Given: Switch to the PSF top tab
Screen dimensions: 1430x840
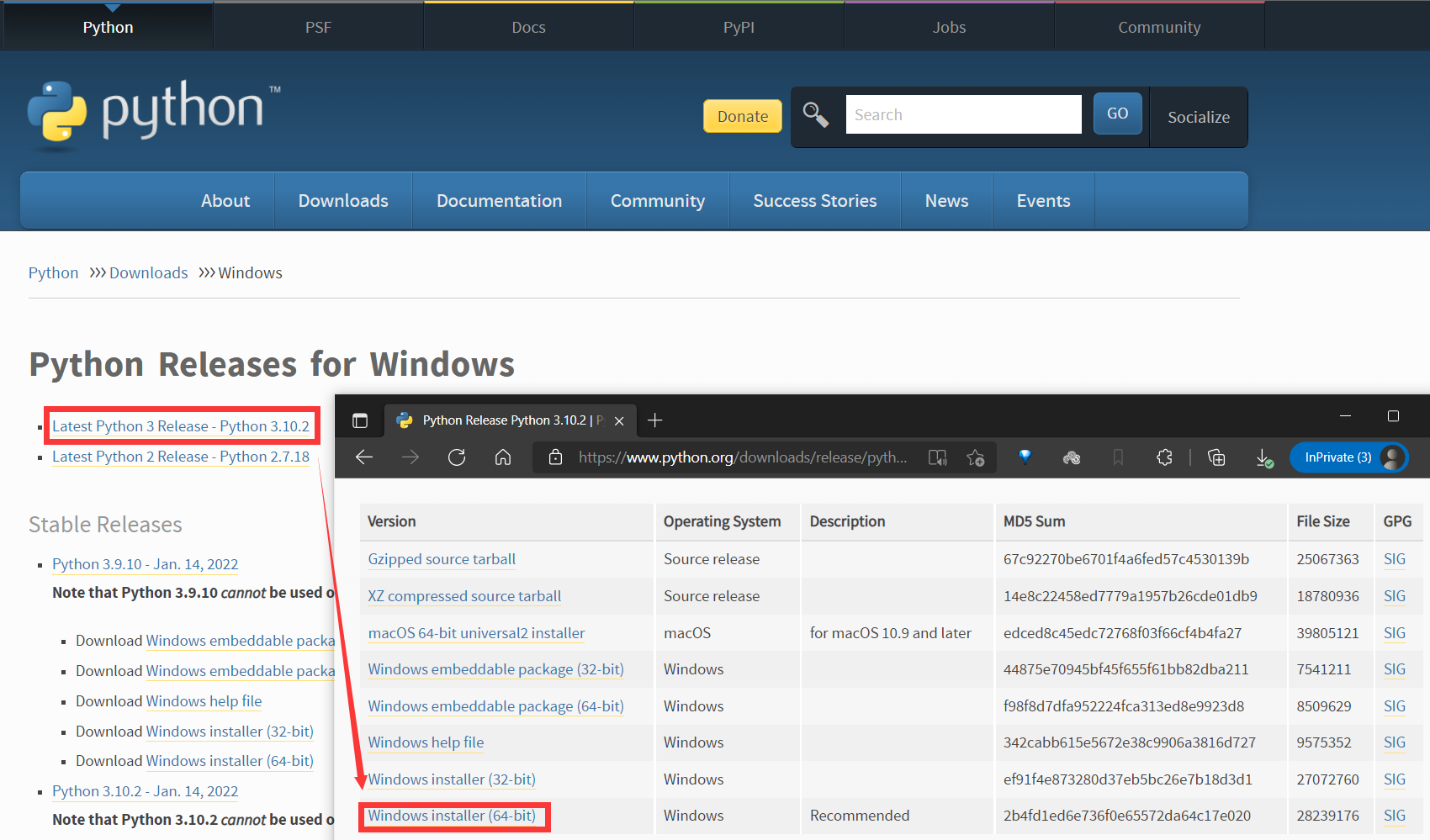Looking at the screenshot, I should pos(319,27).
